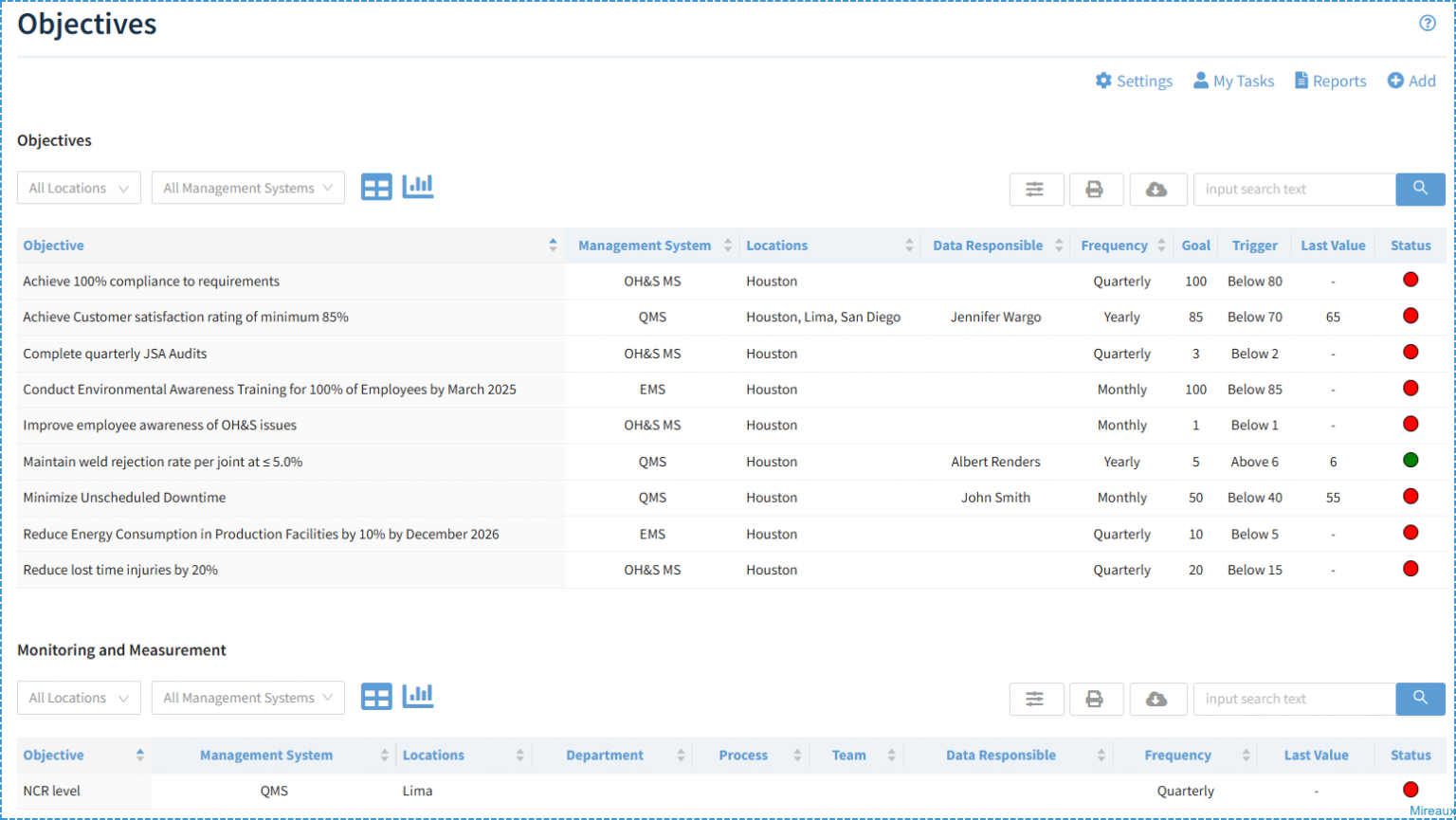Switch Objectives section to table view

click(x=376, y=188)
